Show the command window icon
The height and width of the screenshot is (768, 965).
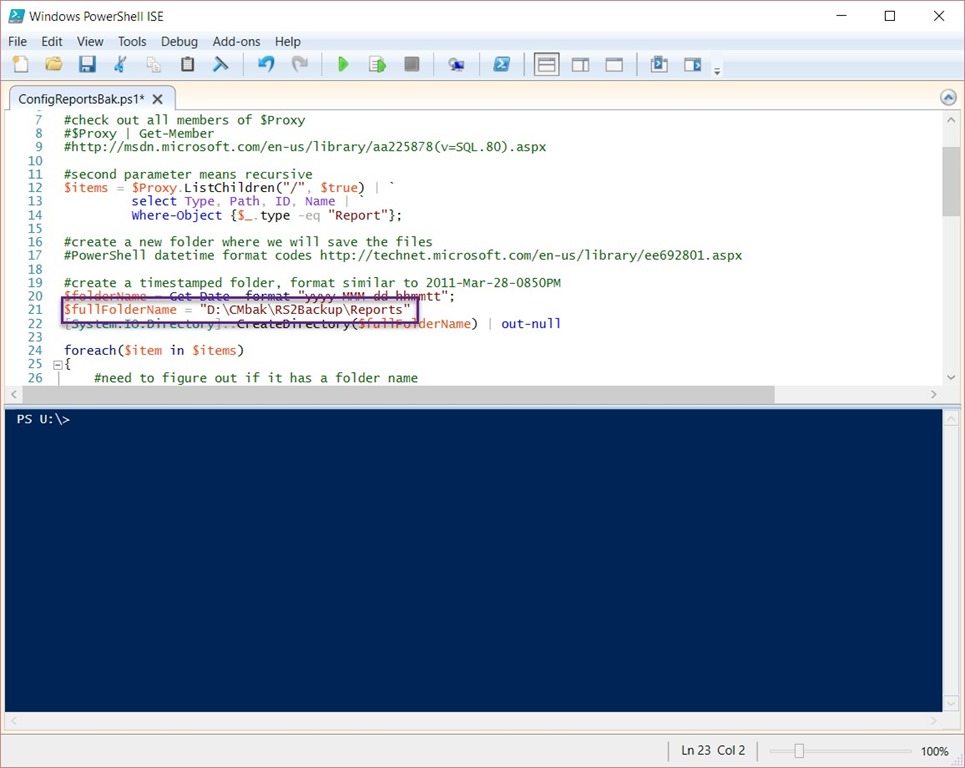[x=659, y=64]
